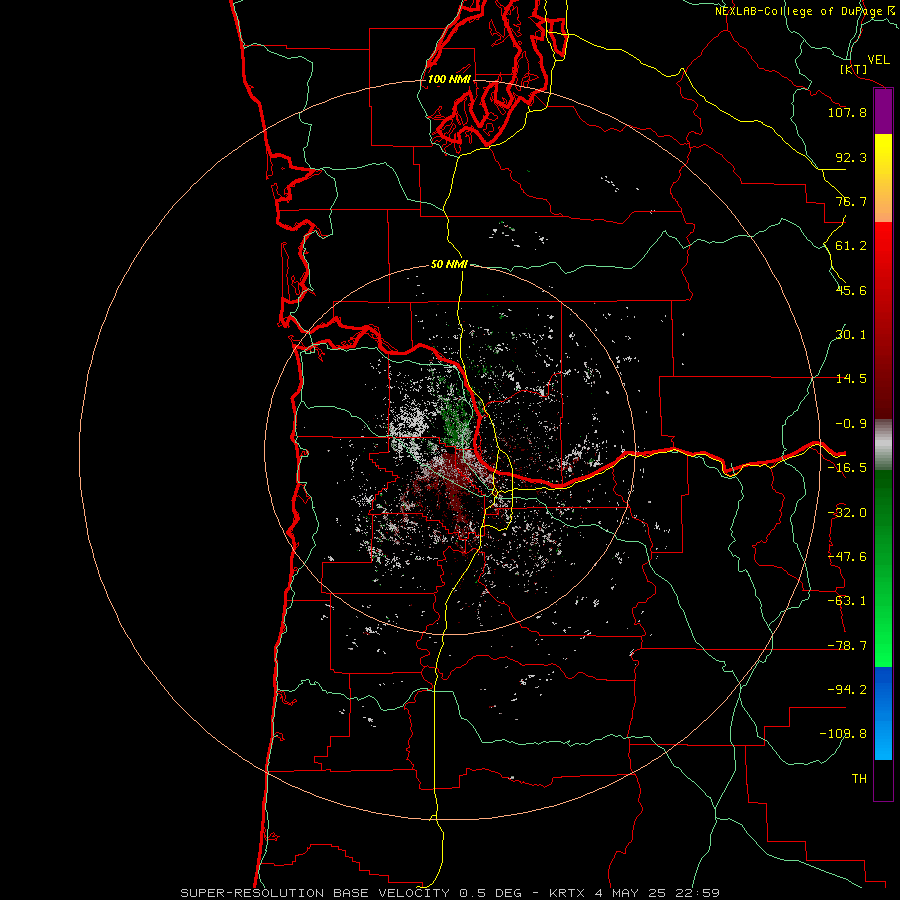Click the 100 NMI range ring label
Screen dimensions: 900x900
(449, 79)
